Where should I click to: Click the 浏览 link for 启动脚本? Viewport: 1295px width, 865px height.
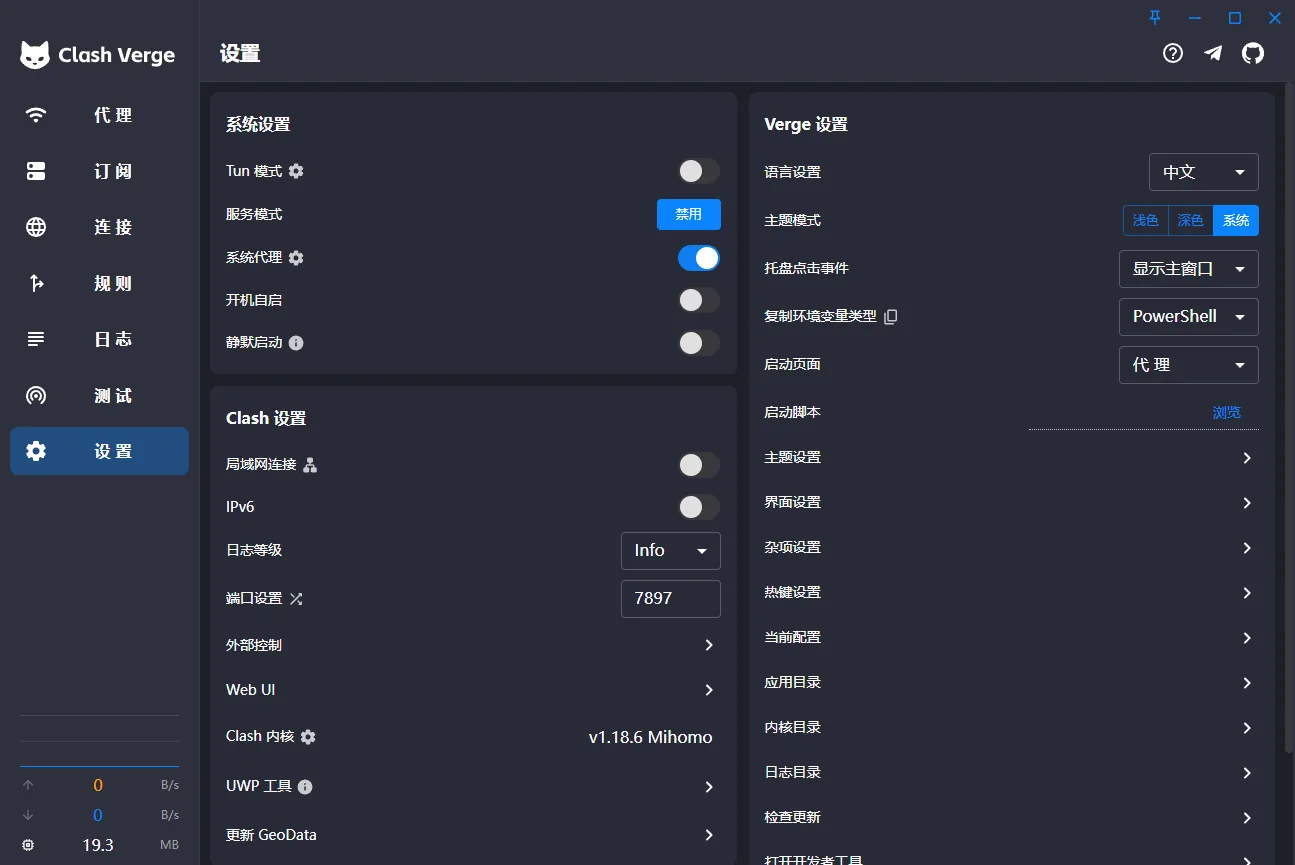[1227, 412]
